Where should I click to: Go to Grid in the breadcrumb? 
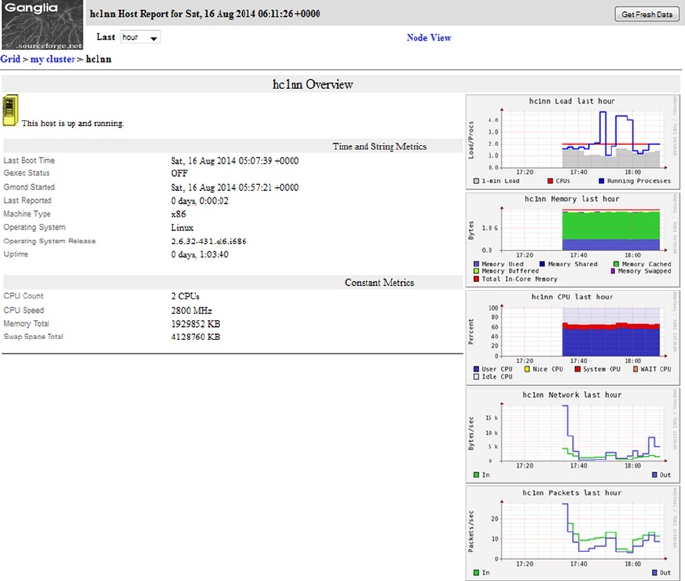point(10,60)
